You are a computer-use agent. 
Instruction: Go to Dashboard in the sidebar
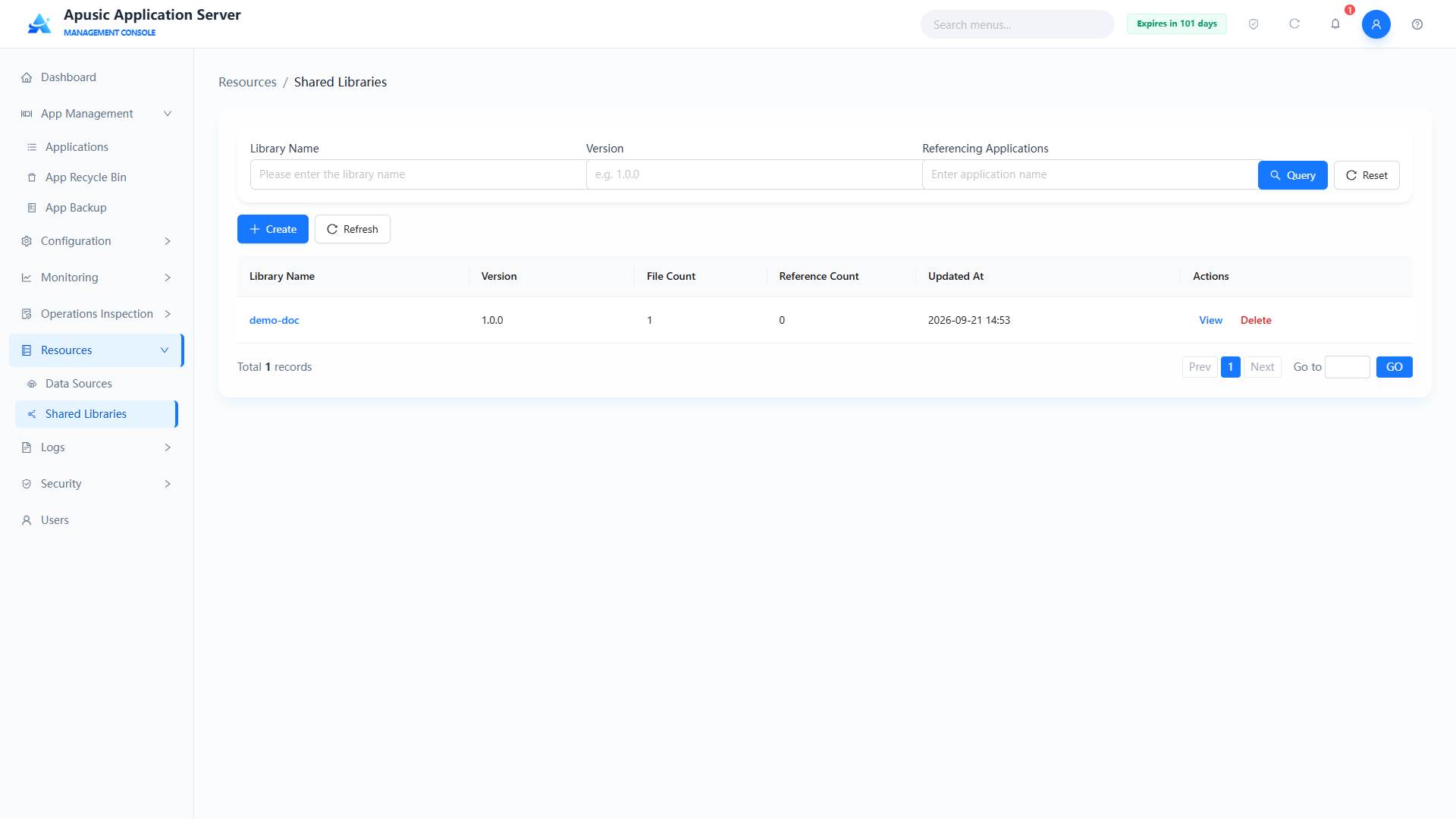pyautogui.click(x=97, y=77)
